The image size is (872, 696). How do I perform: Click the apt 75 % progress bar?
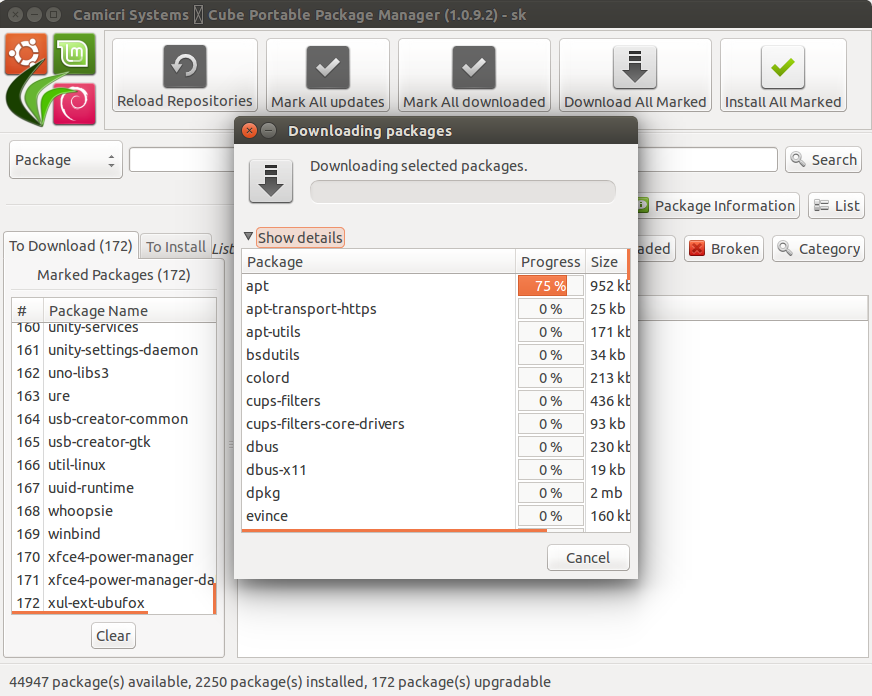(x=550, y=286)
